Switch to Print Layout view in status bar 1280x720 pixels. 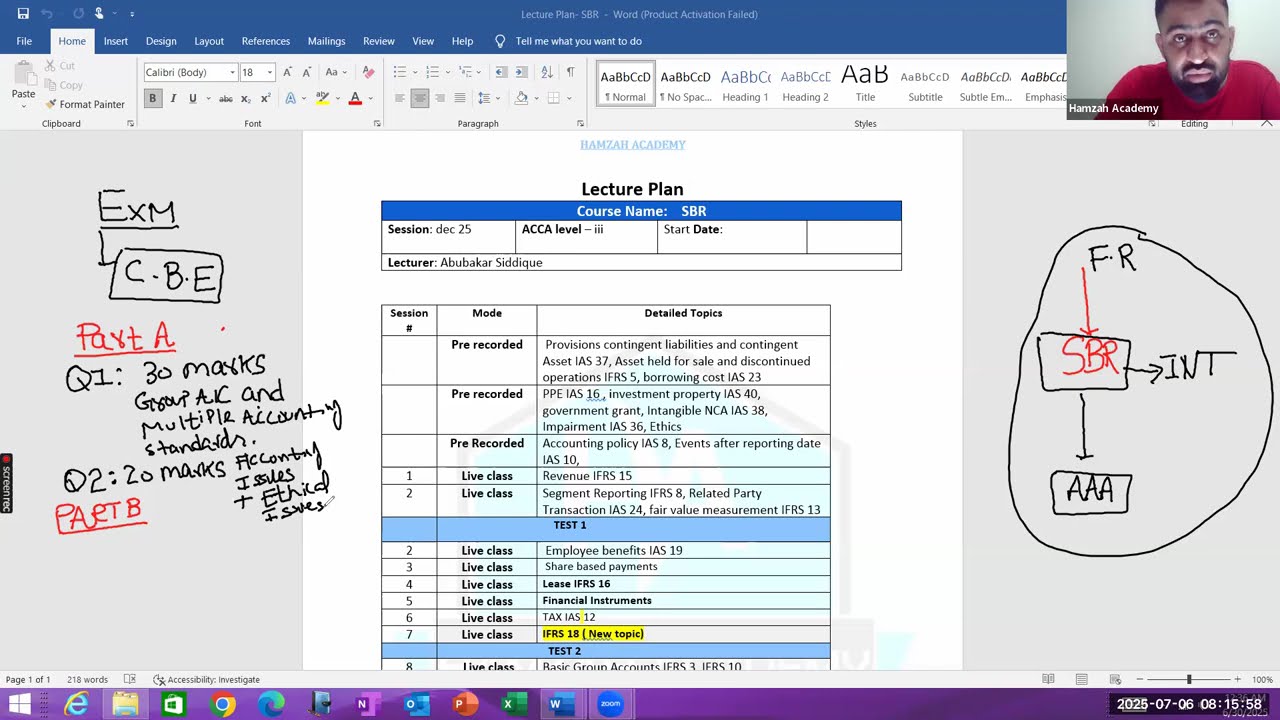[x=1081, y=679]
